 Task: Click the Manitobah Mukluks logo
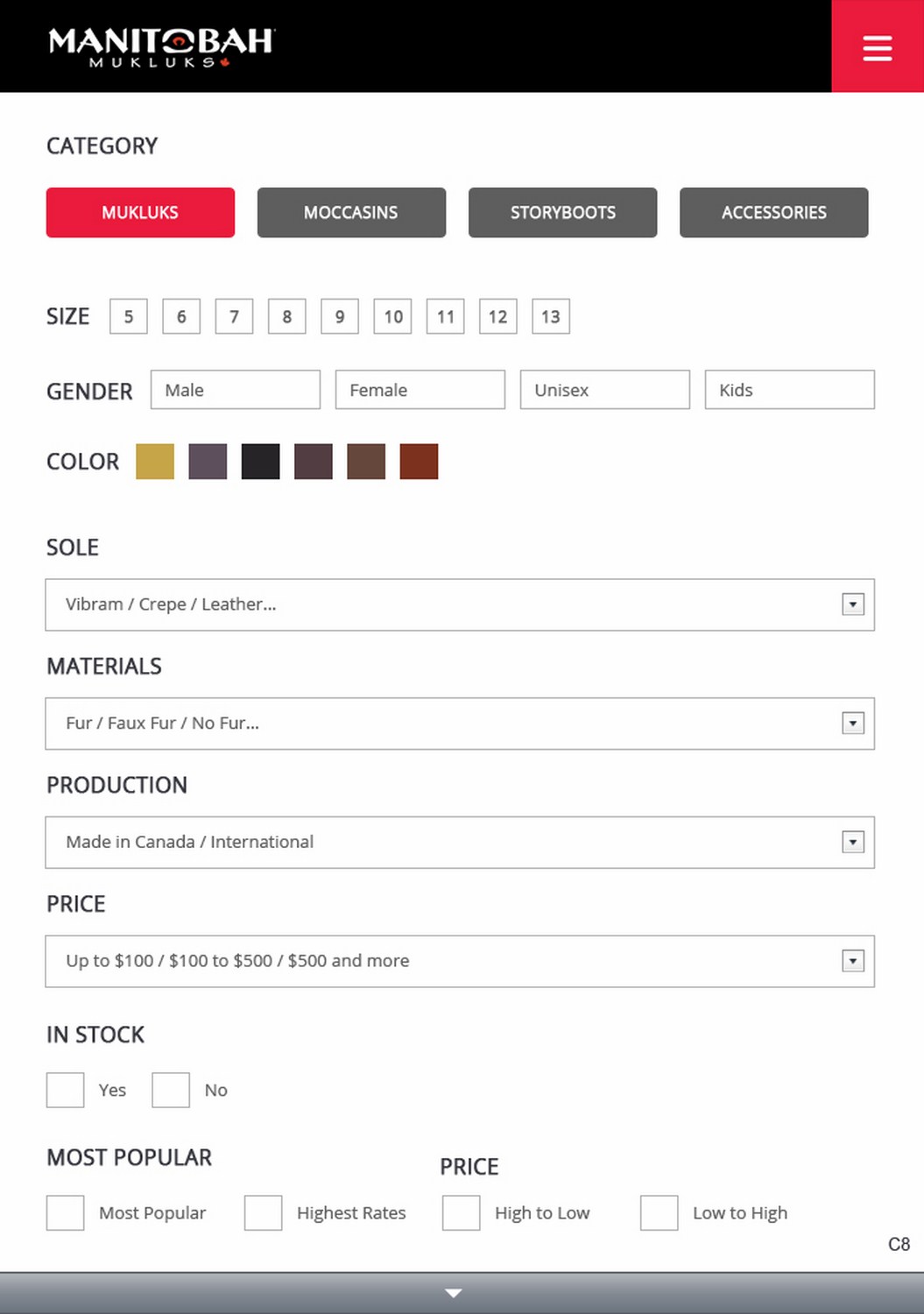161,47
